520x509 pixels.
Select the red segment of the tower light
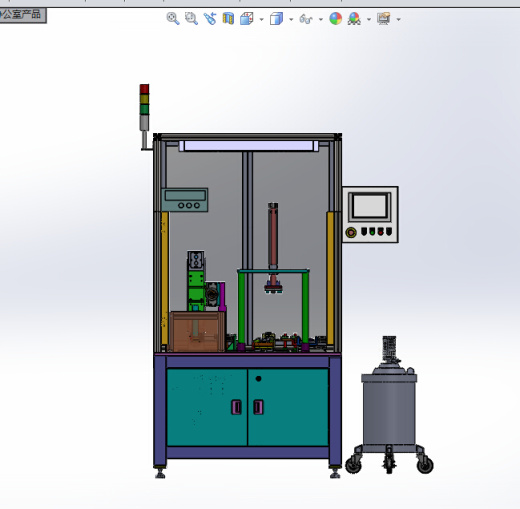point(144,89)
